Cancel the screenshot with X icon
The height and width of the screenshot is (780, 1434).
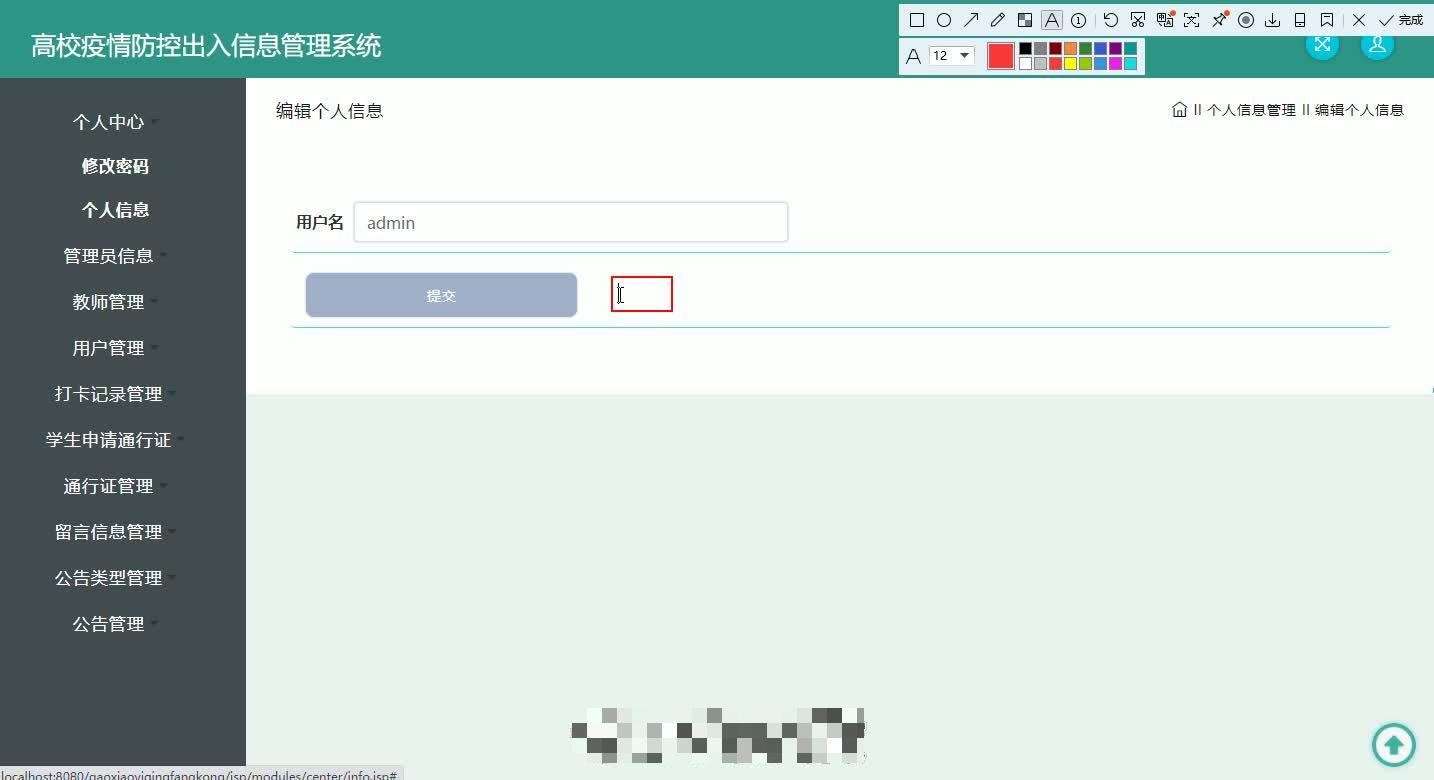pos(1359,20)
